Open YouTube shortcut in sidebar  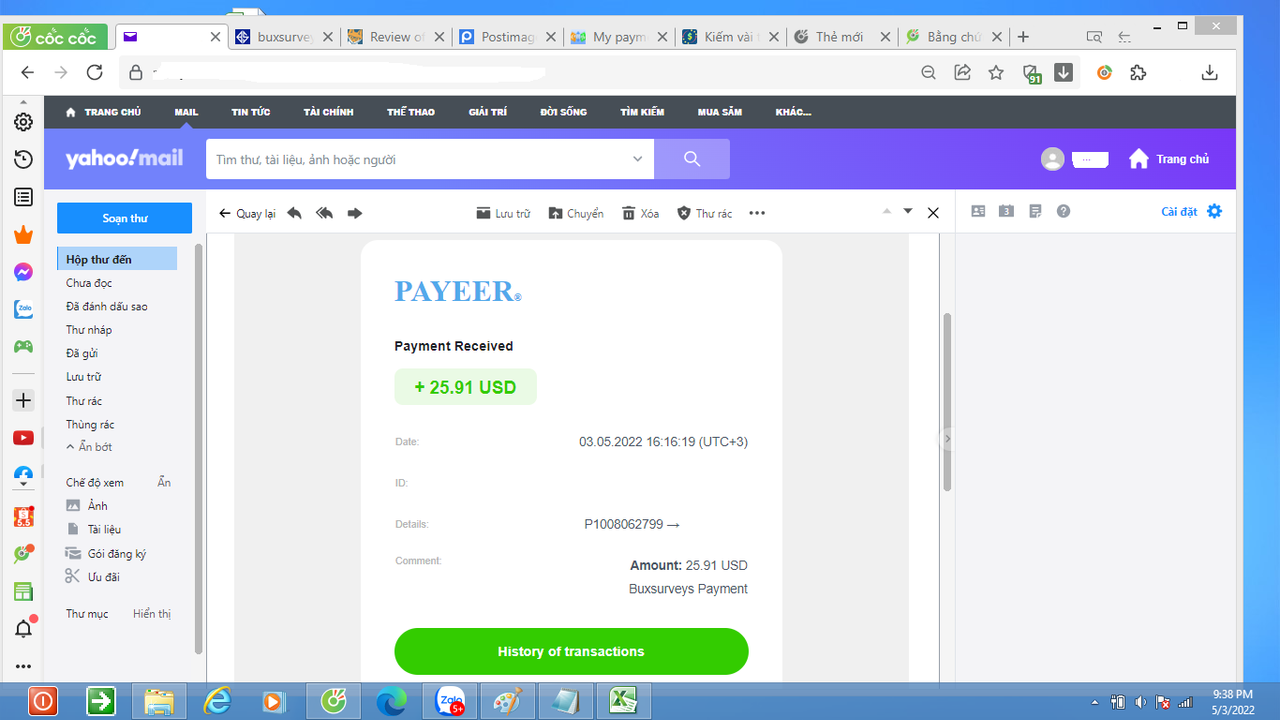23,438
